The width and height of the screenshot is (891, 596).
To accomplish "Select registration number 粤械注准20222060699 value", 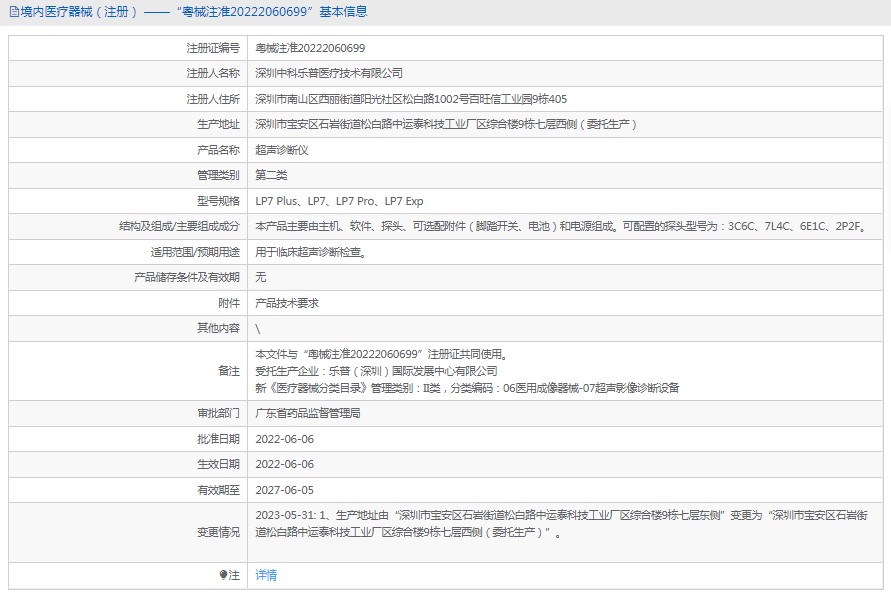I will pyautogui.click(x=310, y=48).
